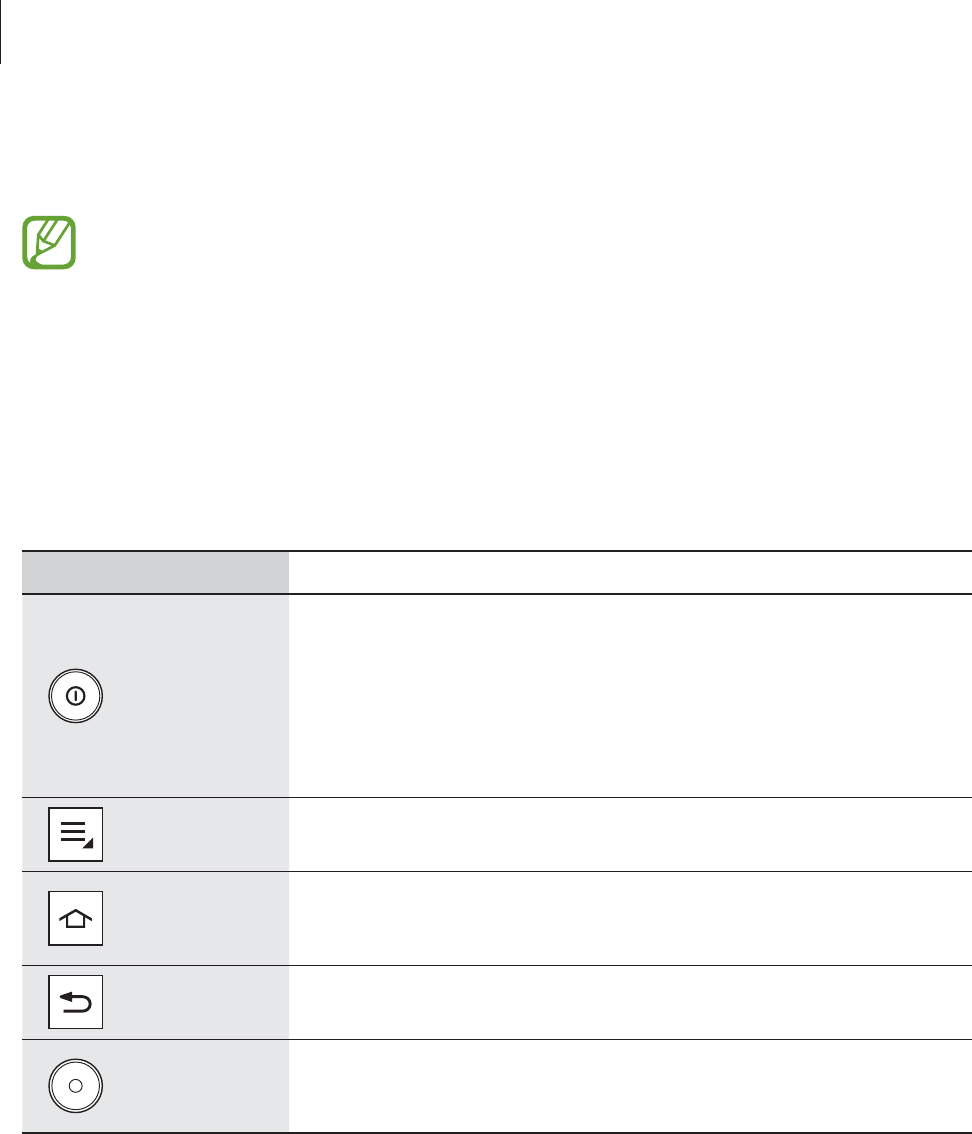The width and height of the screenshot is (972, 1134).
Task: Click gray cell space right of Power icon
Action: [200, 696]
